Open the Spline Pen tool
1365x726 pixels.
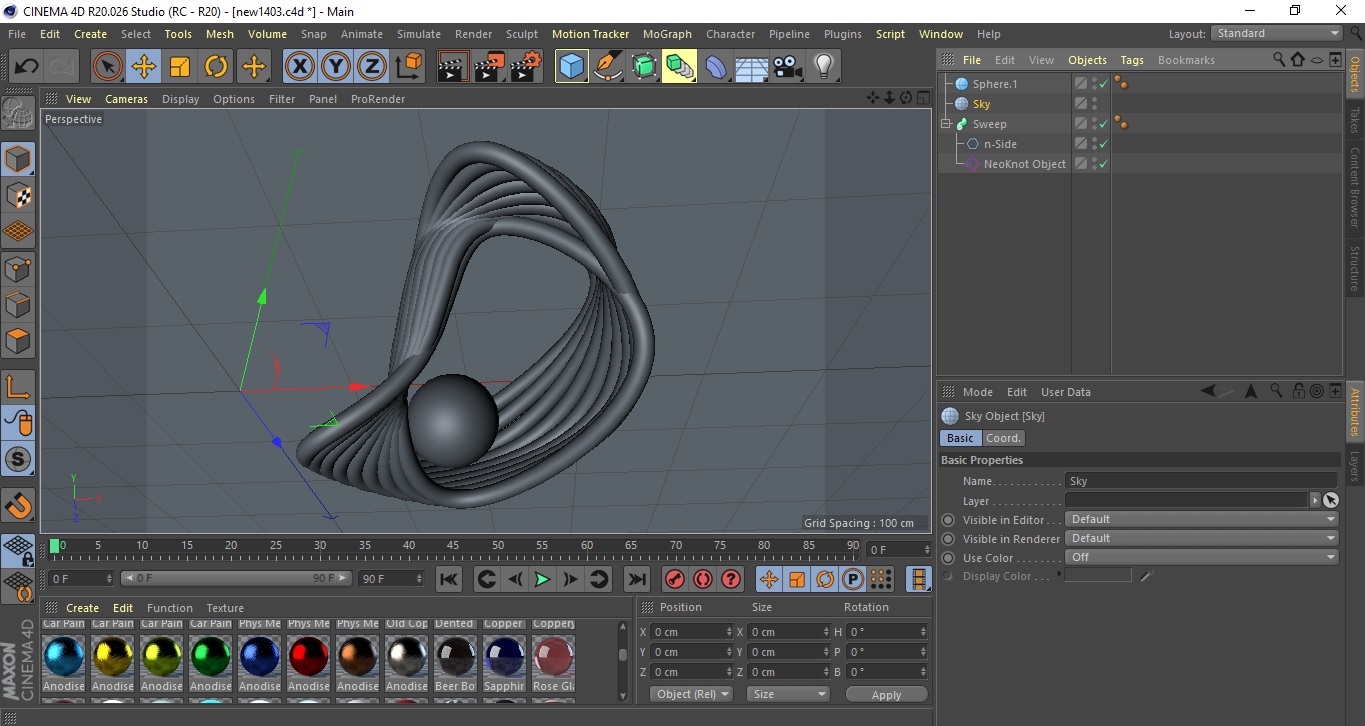click(608, 67)
